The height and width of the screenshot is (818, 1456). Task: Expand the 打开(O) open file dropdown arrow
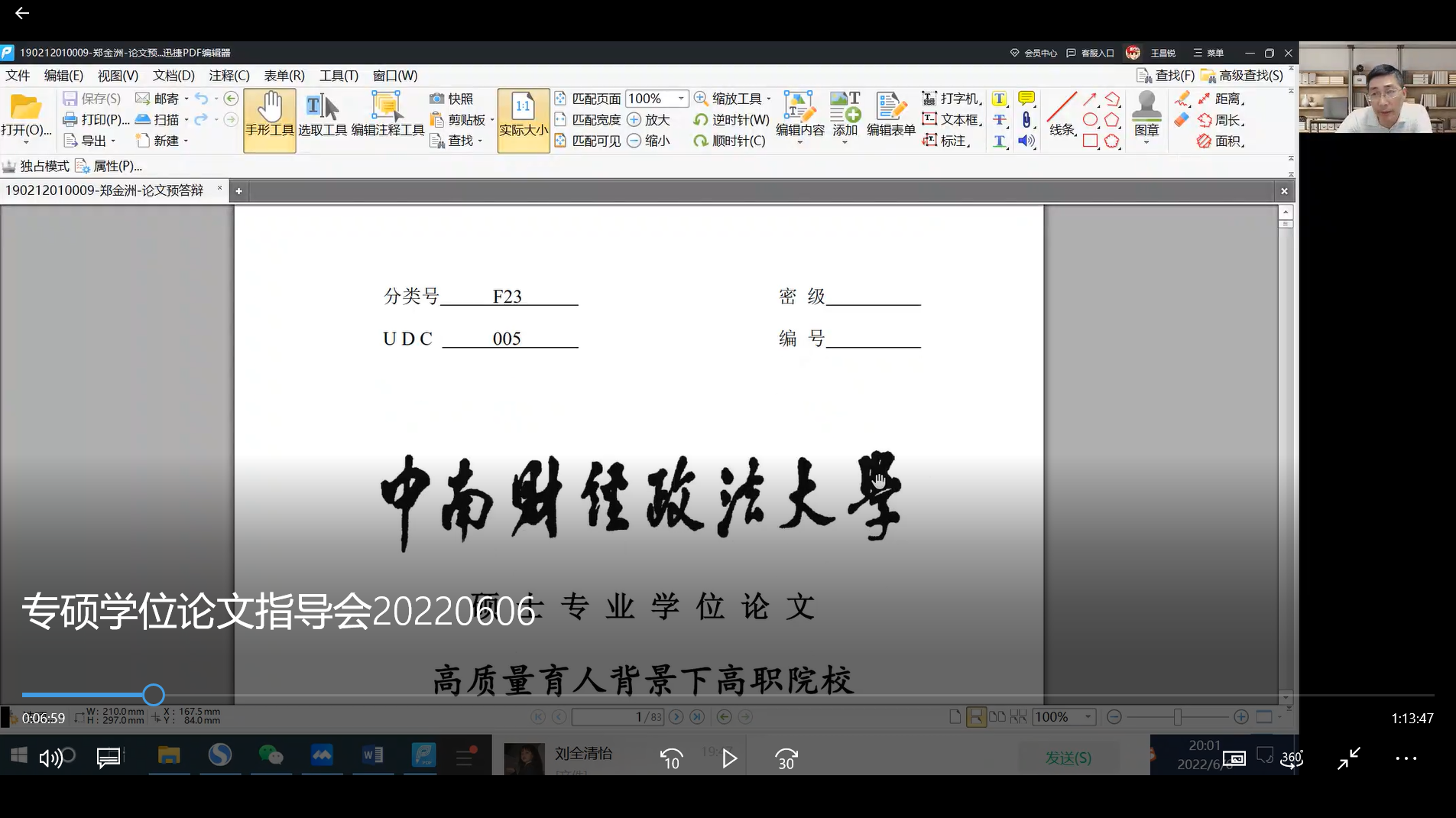point(26,143)
